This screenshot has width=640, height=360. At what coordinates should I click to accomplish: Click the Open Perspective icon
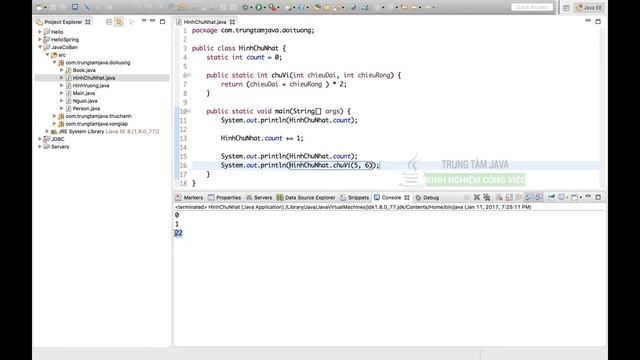(x=566, y=8)
